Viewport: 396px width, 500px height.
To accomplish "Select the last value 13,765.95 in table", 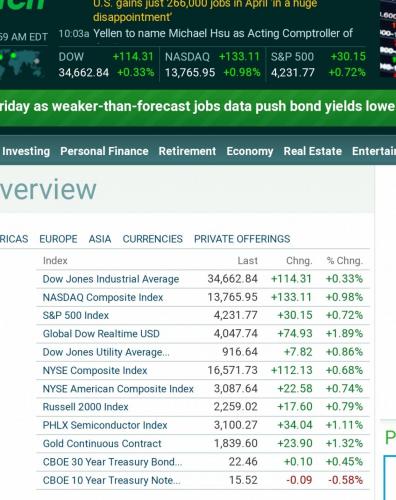I will click(x=233, y=297).
